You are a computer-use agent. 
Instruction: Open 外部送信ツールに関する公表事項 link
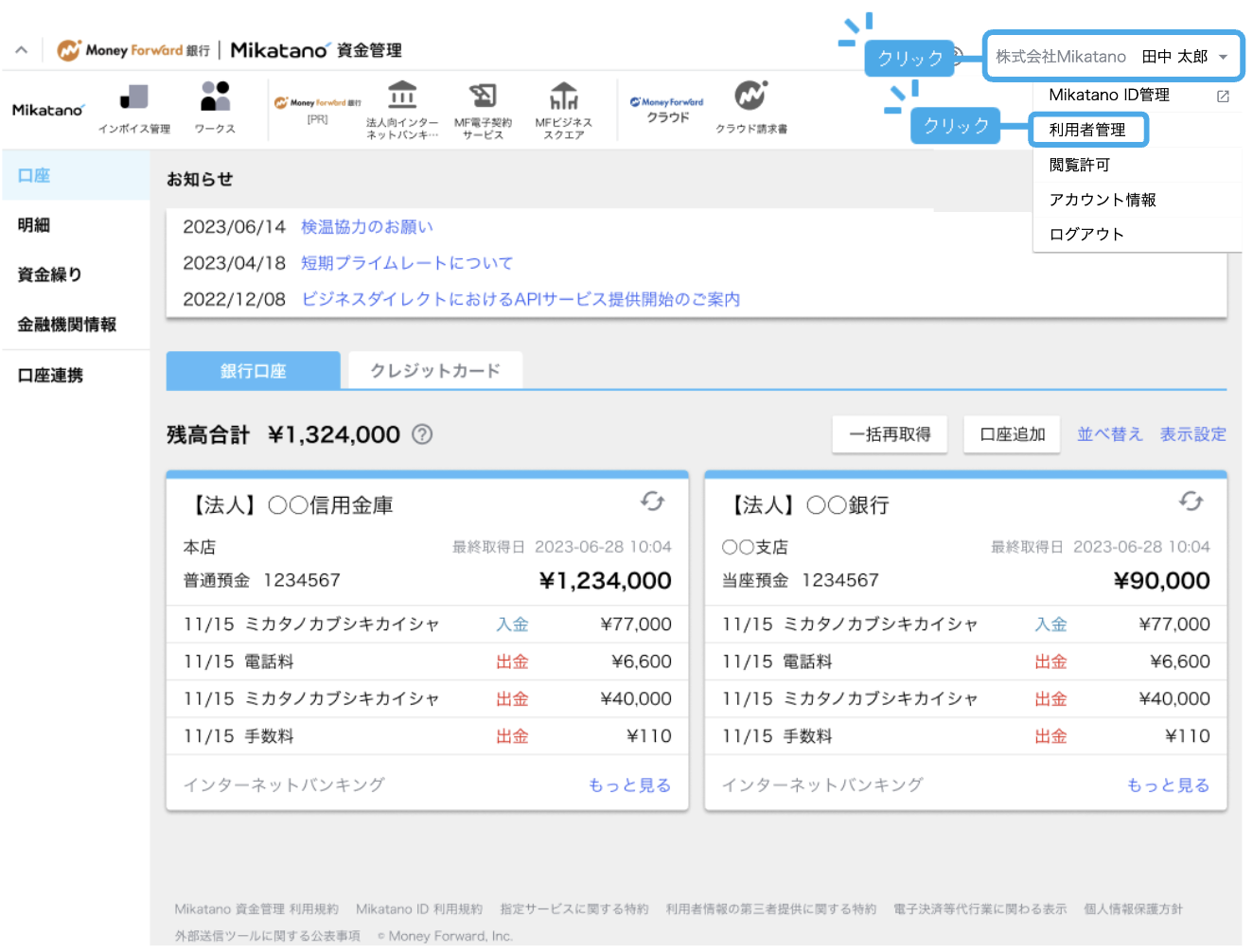click(268, 936)
